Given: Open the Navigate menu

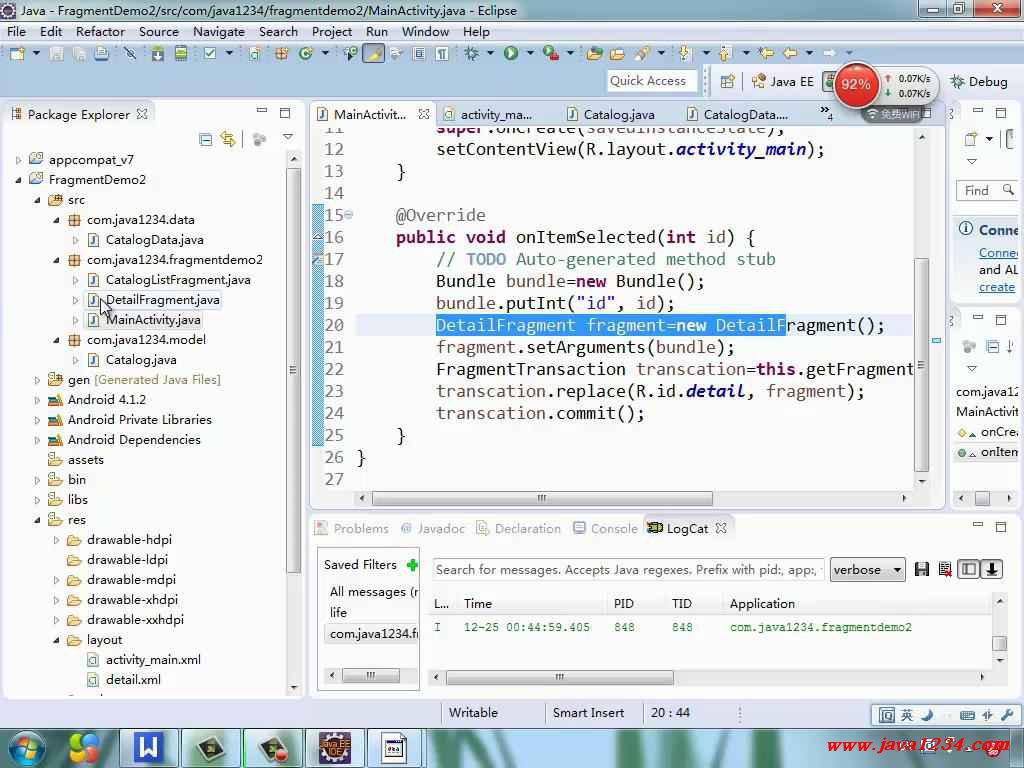Looking at the screenshot, I should 218,31.
